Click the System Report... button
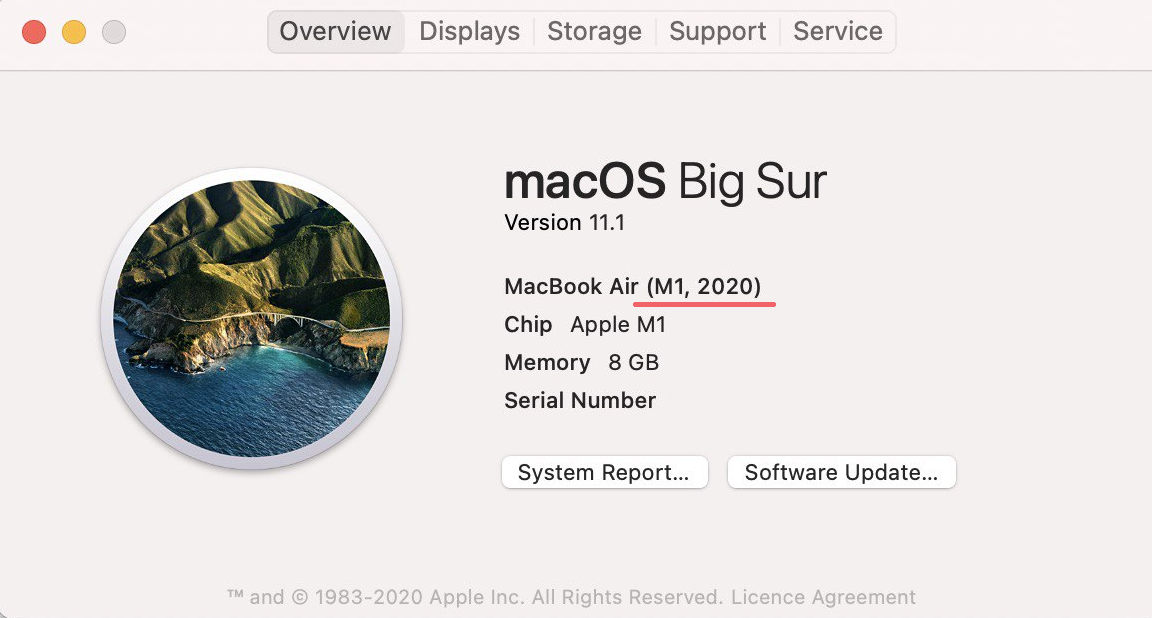This screenshot has width=1152, height=618. [605, 472]
